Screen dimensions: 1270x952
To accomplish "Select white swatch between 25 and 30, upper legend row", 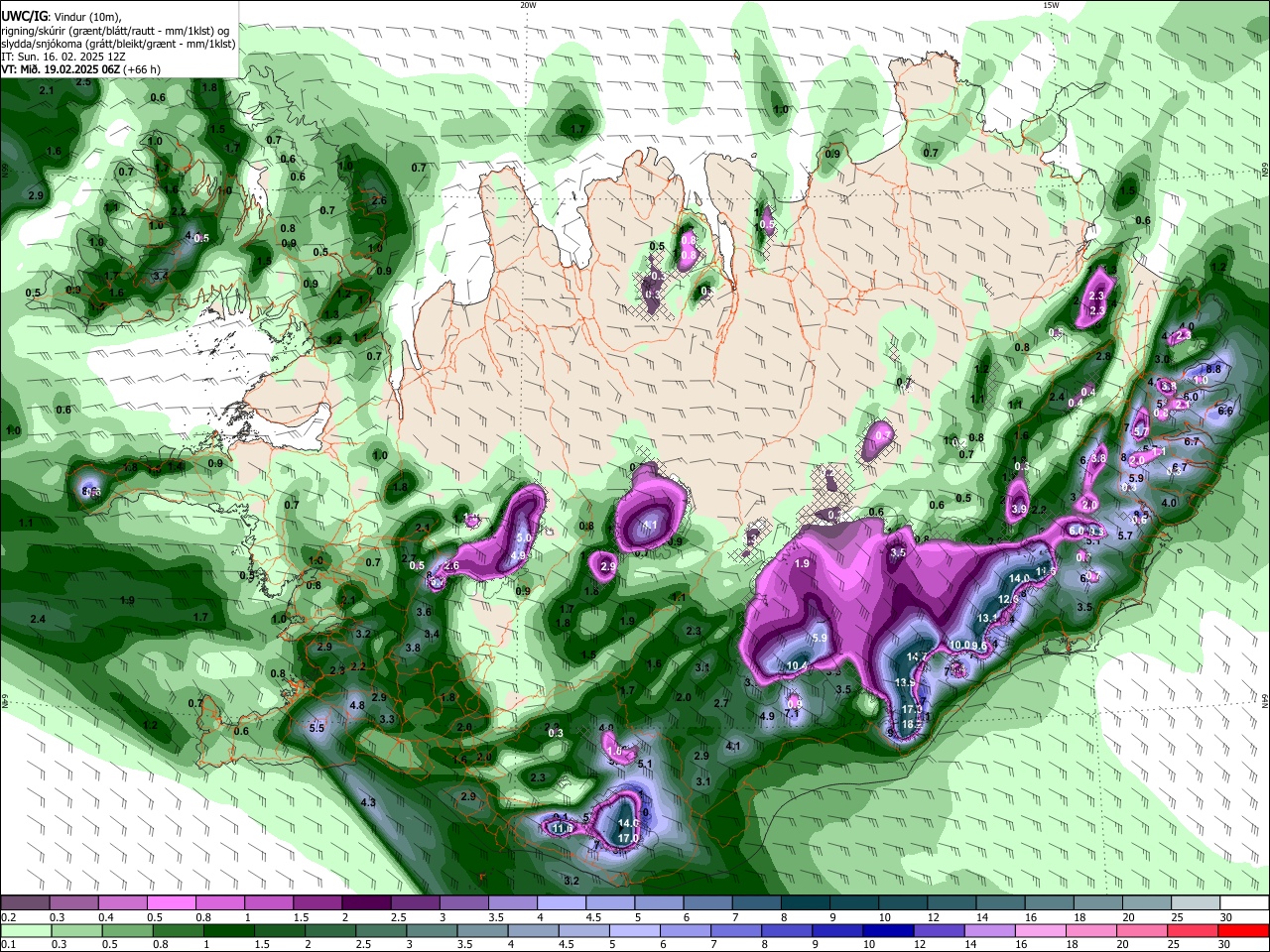I will click(x=1196, y=902).
